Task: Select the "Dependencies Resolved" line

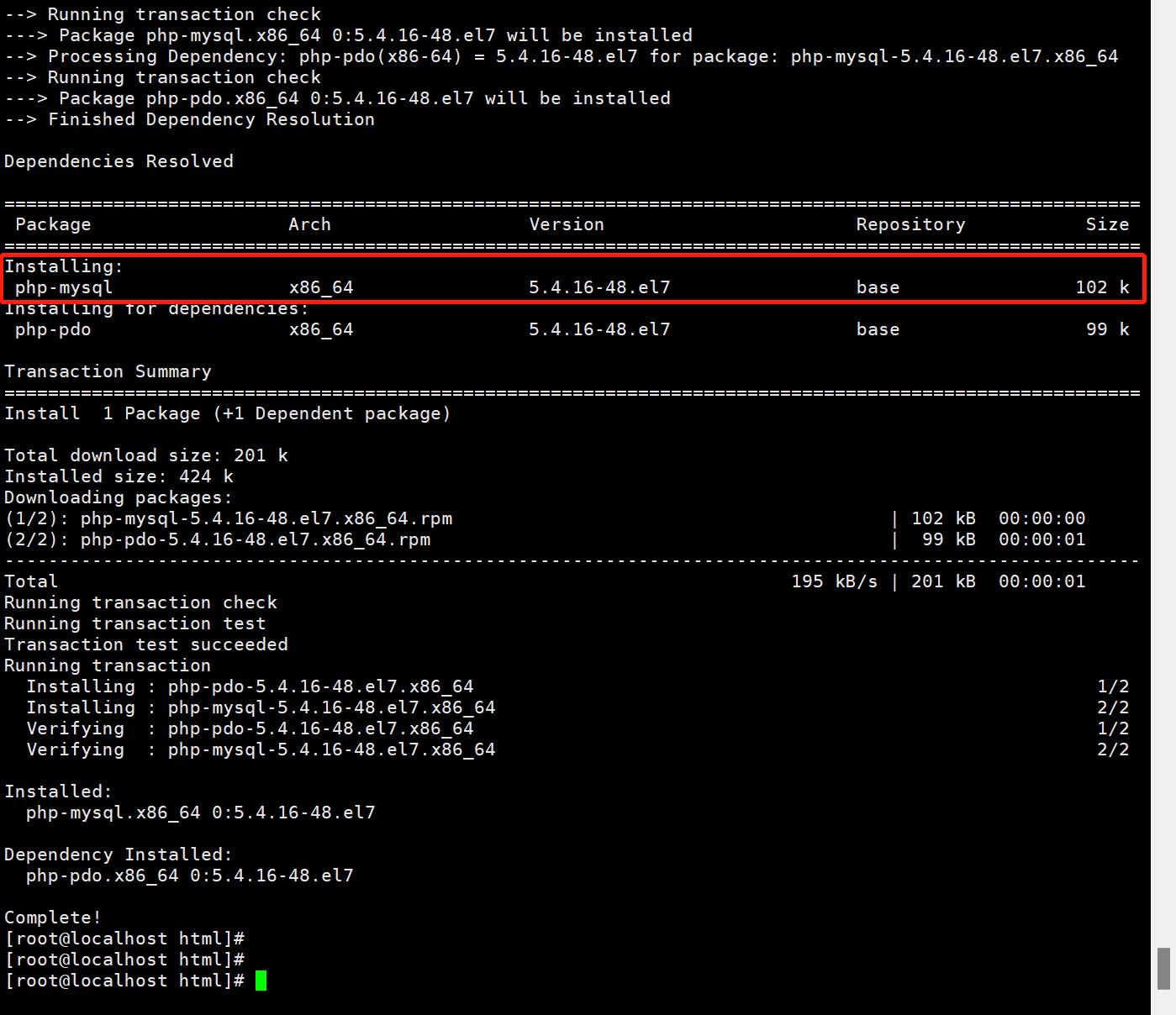Action: click(x=119, y=161)
